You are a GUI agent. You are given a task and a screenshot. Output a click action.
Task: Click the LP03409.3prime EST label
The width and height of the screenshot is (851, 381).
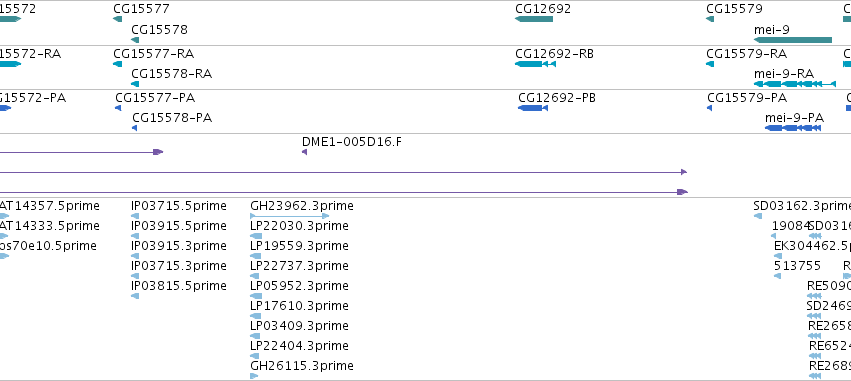click(x=300, y=326)
